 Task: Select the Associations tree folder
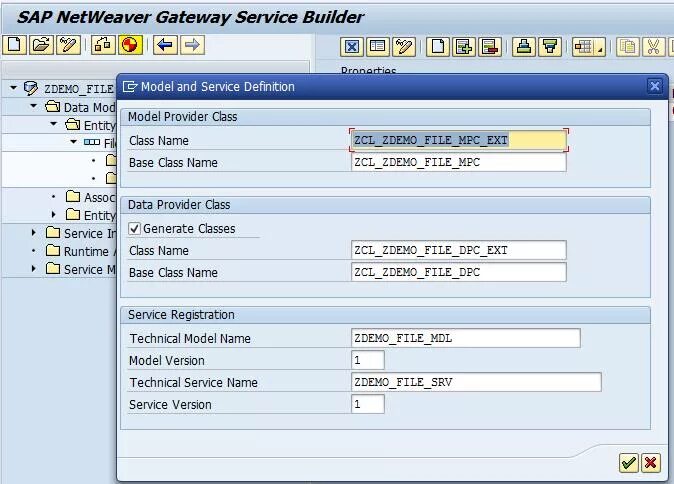(x=100, y=197)
